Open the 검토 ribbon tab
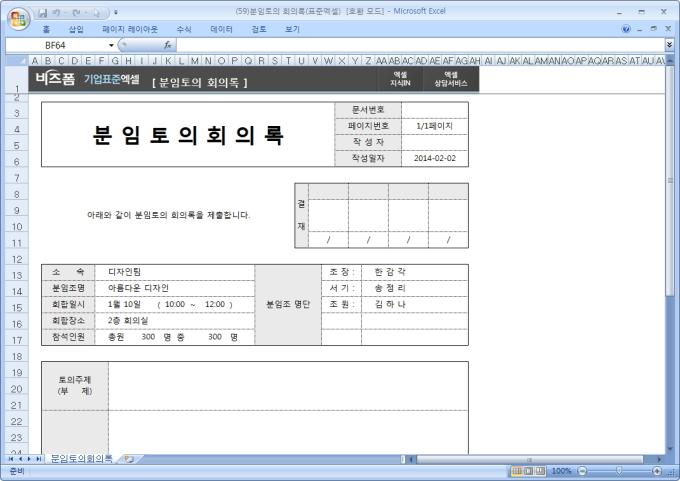 click(x=258, y=29)
